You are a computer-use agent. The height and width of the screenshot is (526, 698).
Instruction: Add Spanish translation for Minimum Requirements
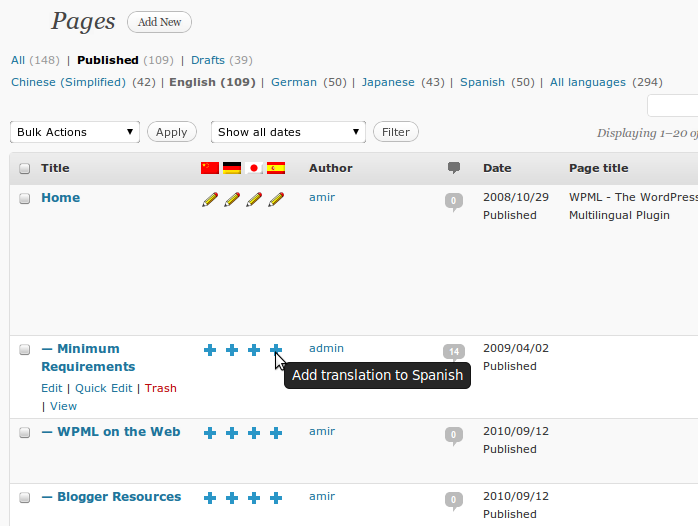coord(276,349)
